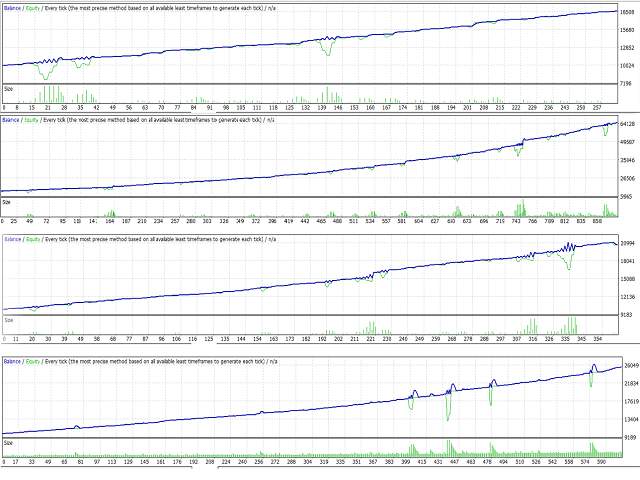The width and height of the screenshot is (640, 480).
Task: Click the 316 x-axis tick label
Action: pyautogui.click(x=533, y=339)
